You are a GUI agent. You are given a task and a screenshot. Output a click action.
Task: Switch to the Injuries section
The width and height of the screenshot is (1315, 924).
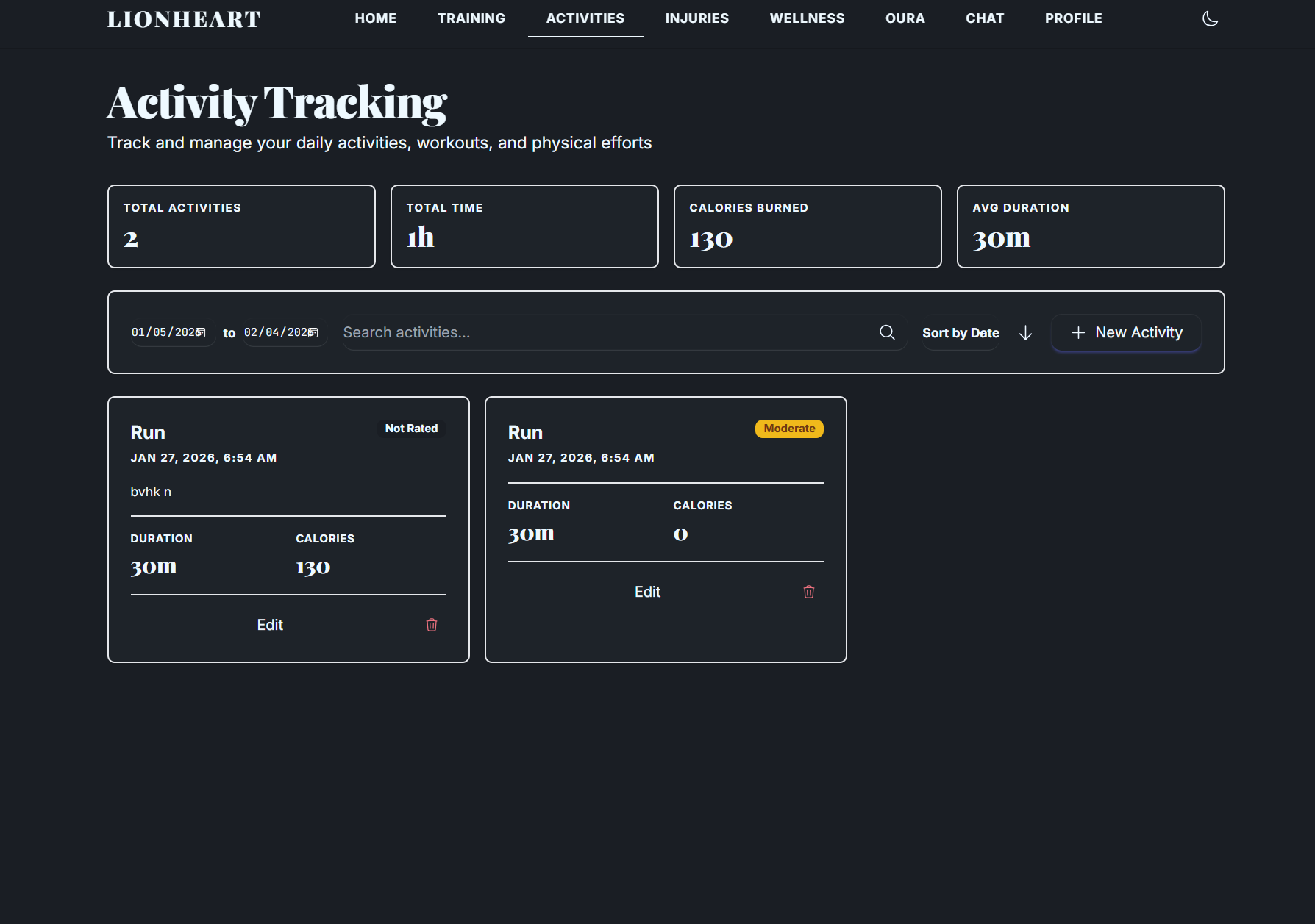pos(696,18)
